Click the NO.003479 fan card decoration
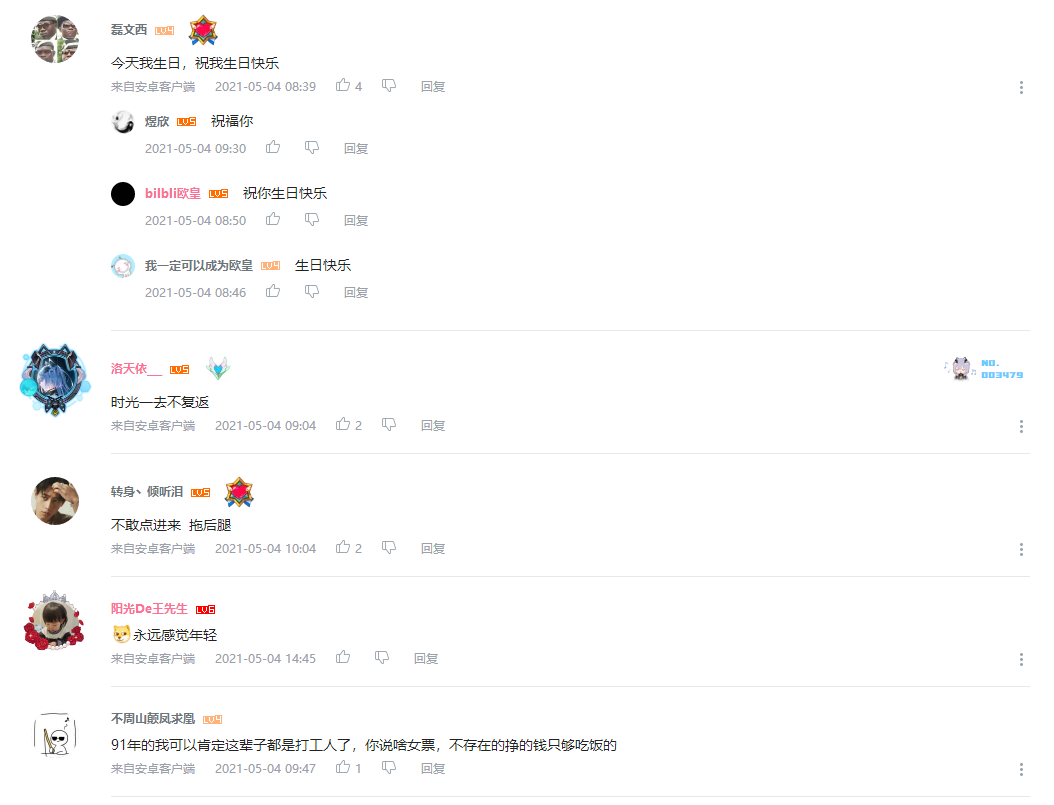 pyautogui.click(x=983, y=368)
